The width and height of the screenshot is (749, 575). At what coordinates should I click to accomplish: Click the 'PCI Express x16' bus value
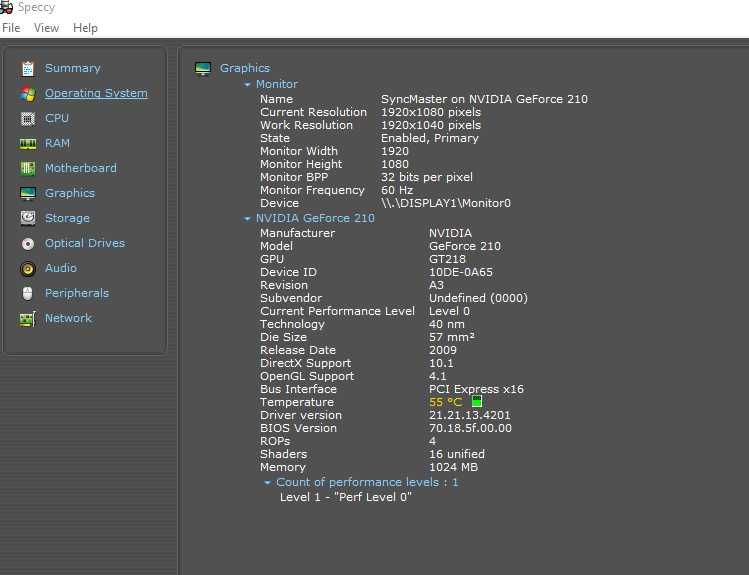click(476, 389)
